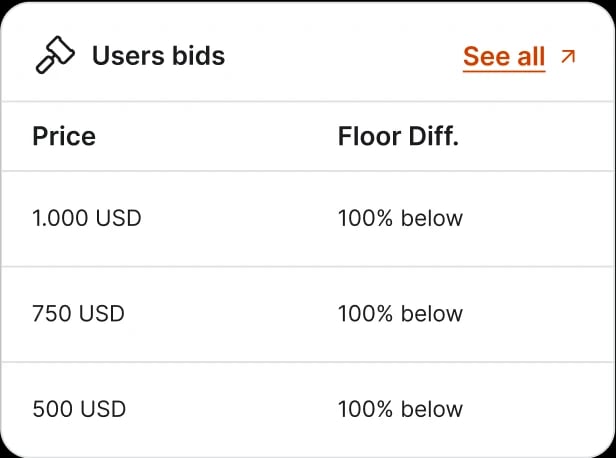616x458 pixels.
Task: Click 100% below in 500 USD row
Action: tap(400, 409)
